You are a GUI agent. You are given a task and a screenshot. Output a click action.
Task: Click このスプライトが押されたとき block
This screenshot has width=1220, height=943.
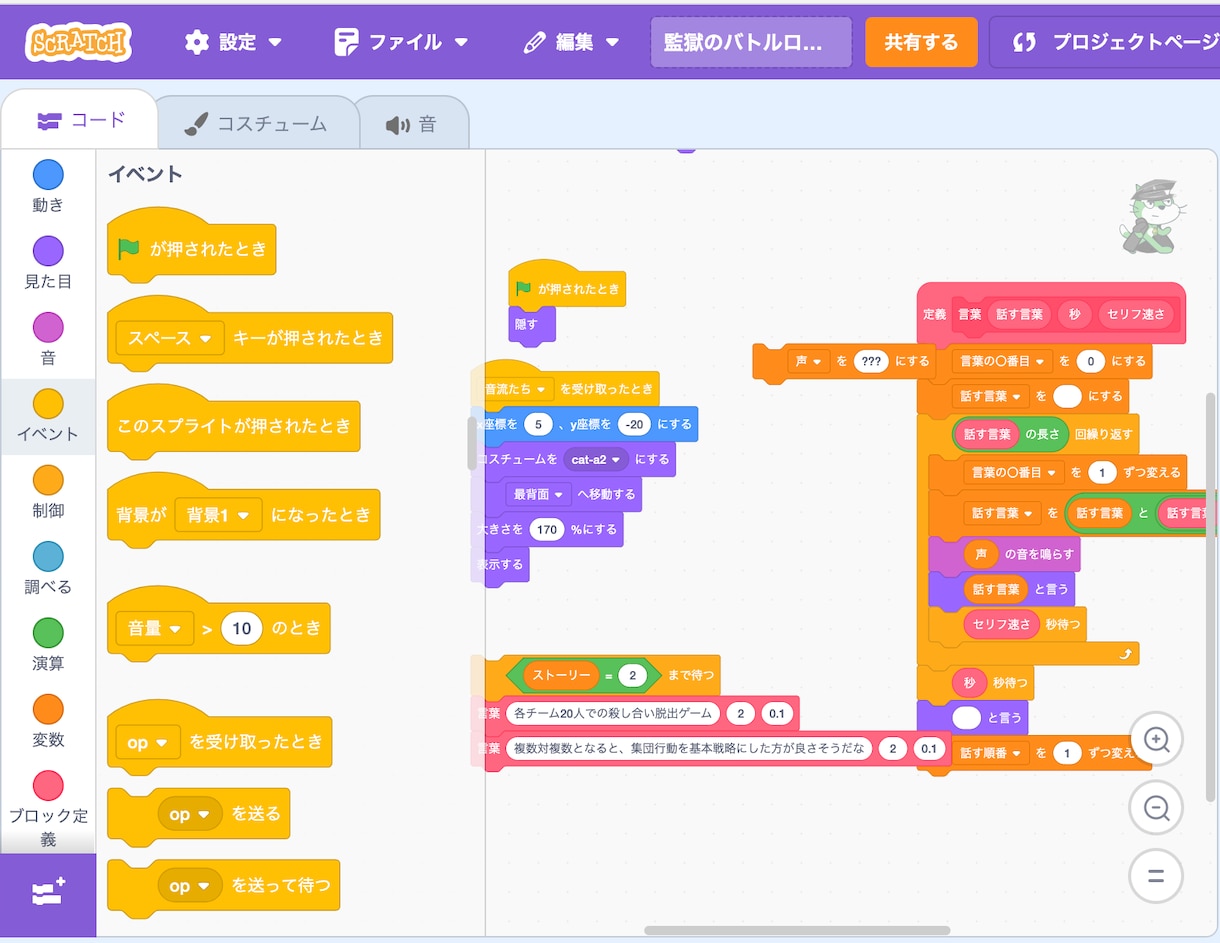pyautogui.click(x=233, y=426)
